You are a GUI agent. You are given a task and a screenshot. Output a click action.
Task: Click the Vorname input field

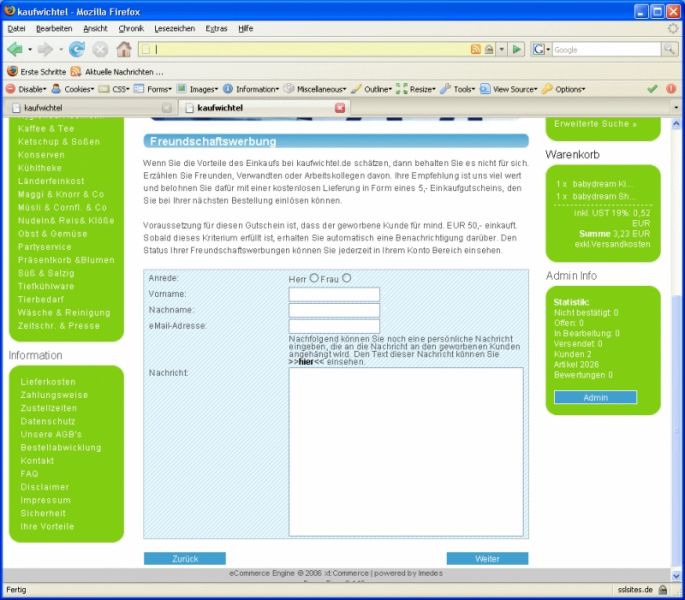334,294
